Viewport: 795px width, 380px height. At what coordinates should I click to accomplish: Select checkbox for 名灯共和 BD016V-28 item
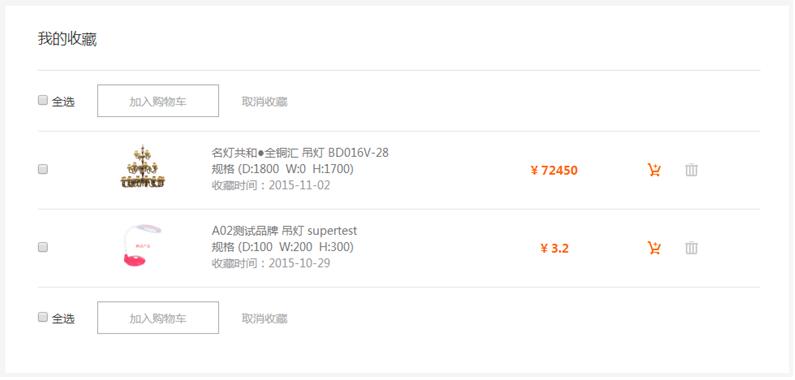click(43, 169)
